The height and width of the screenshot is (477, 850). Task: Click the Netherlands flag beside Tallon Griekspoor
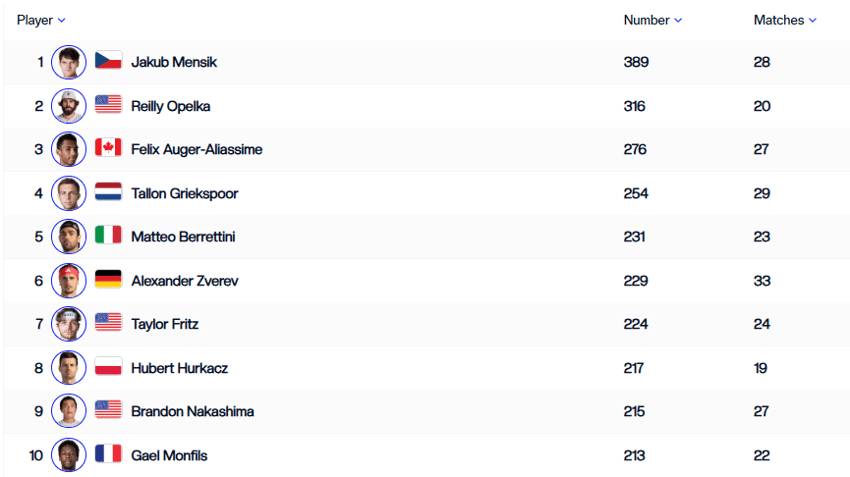(108, 191)
